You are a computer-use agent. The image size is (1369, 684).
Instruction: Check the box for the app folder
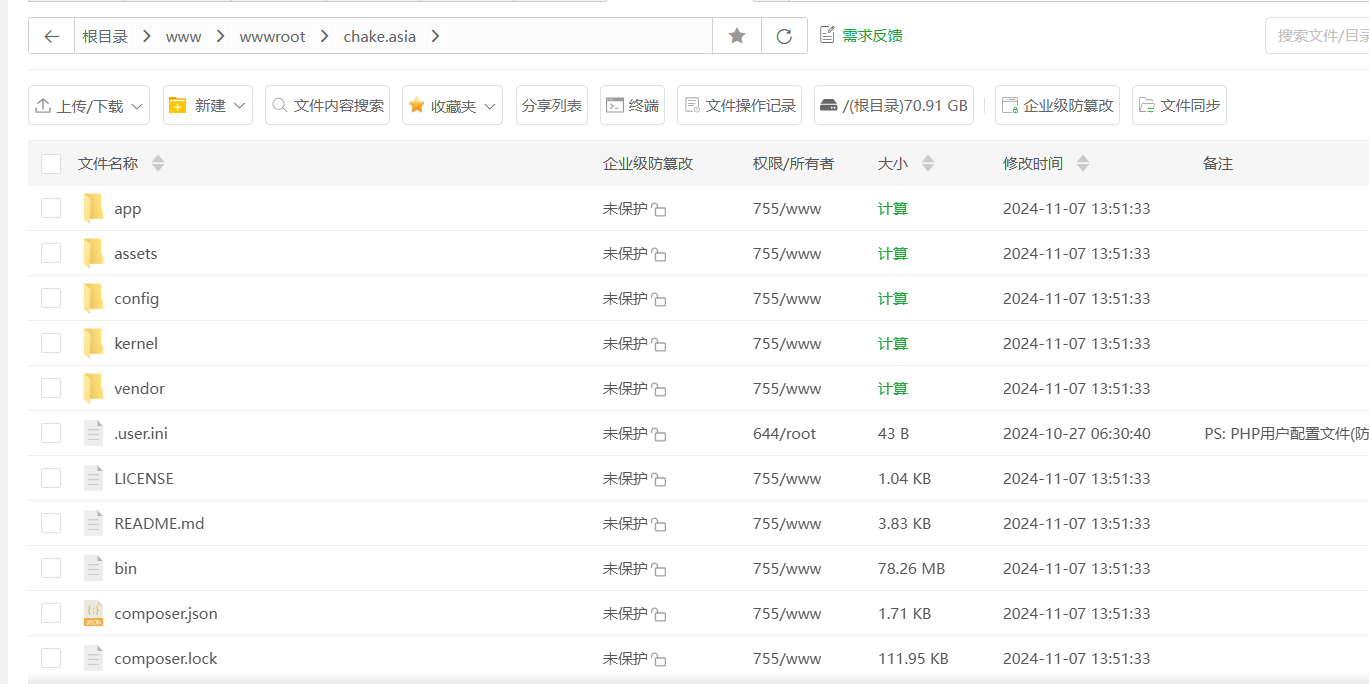51,208
